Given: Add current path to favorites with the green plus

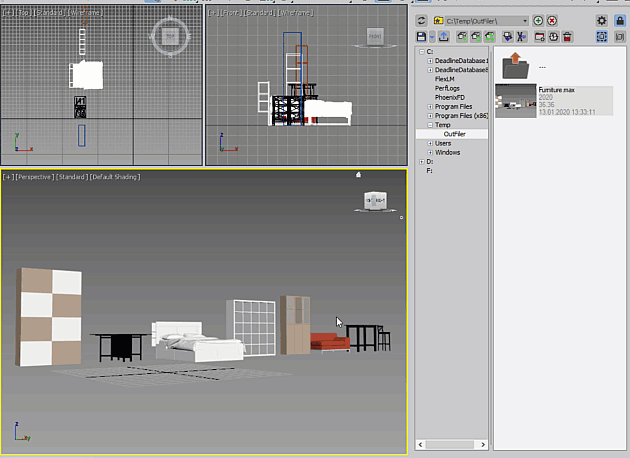Looking at the screenshot, I should (x=538, y=20).
